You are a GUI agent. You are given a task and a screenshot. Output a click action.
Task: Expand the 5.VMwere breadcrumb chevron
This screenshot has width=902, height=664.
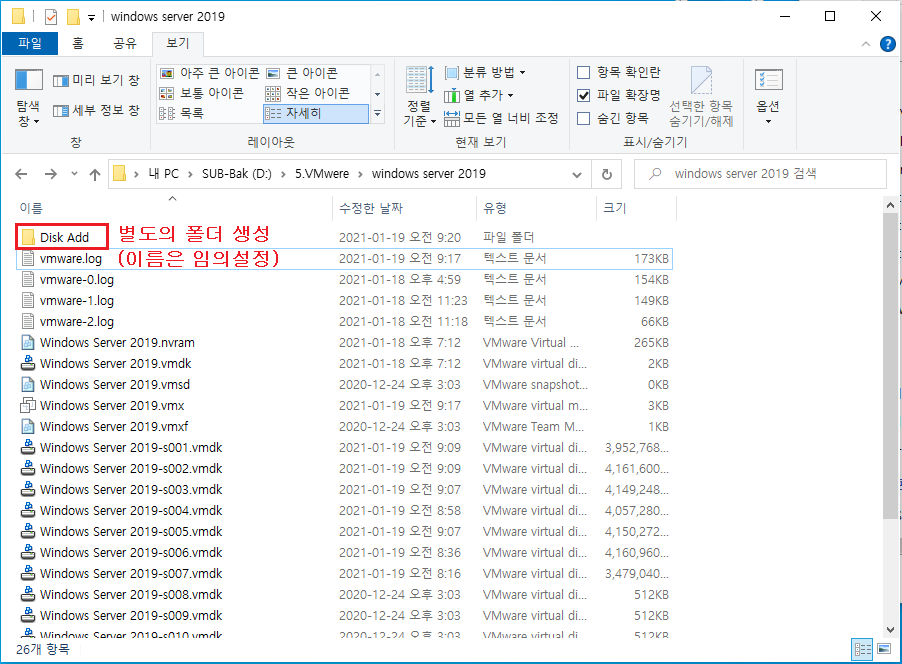click(360, 174)
